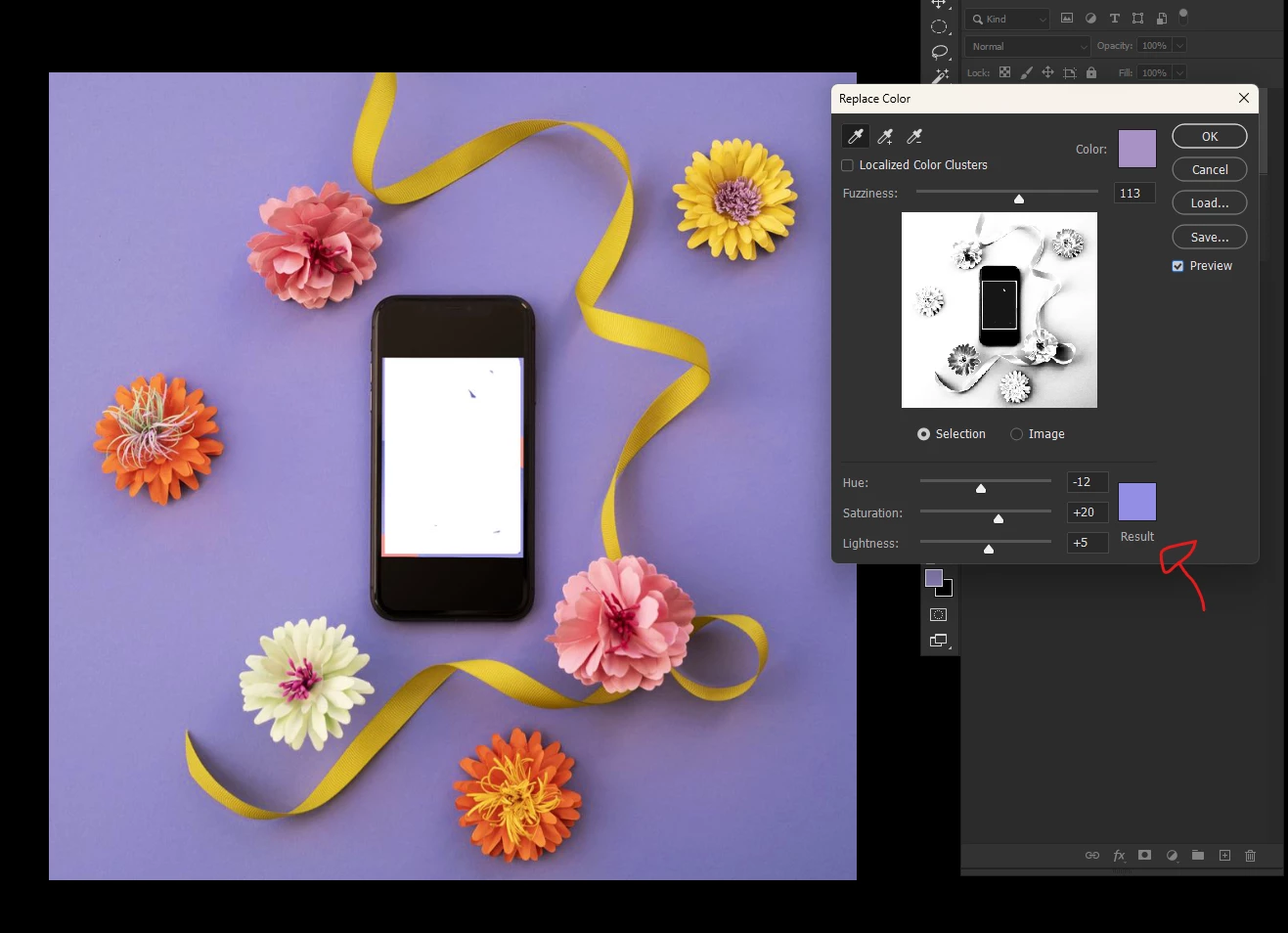
Task: Select the Elliptical Marquee tool
Action: [x=939, y=26]
